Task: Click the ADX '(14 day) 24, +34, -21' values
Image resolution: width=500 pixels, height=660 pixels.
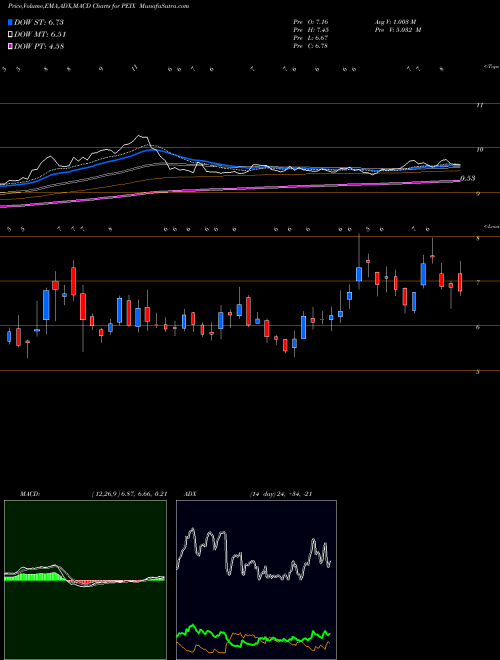Action: [x=281, y=494]
